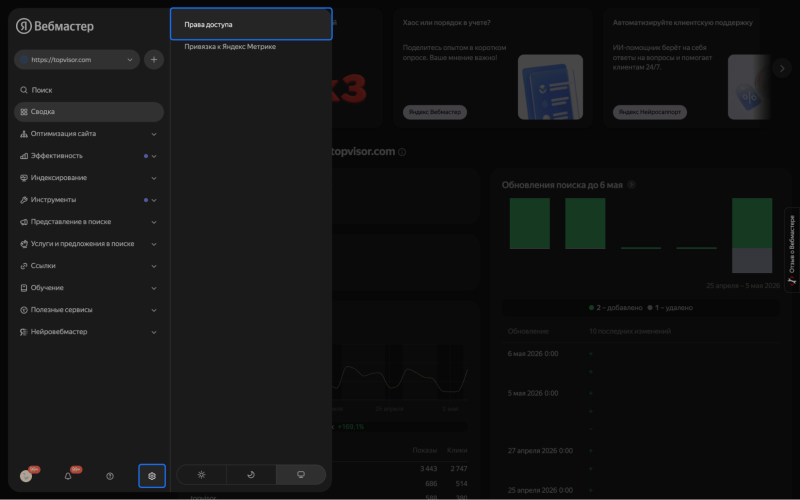Open the Поиск search item

[89, 90]
